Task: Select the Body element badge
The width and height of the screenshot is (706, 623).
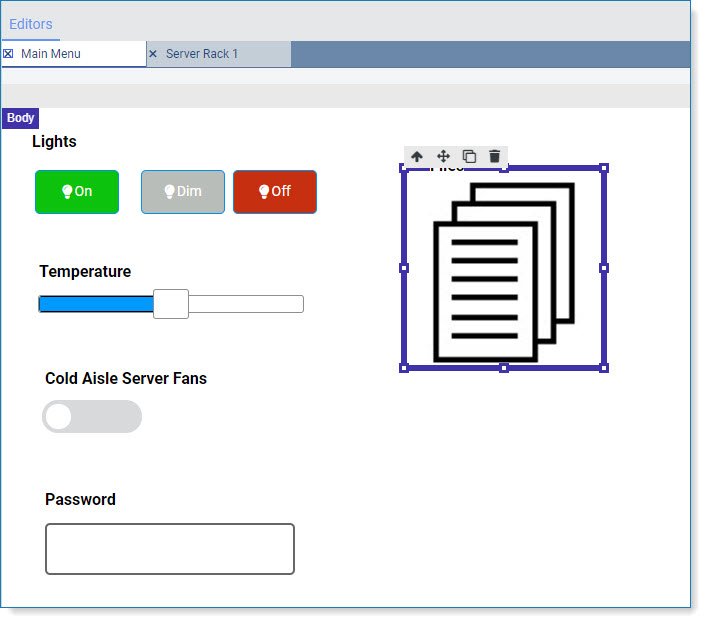Action: [20, 118]
